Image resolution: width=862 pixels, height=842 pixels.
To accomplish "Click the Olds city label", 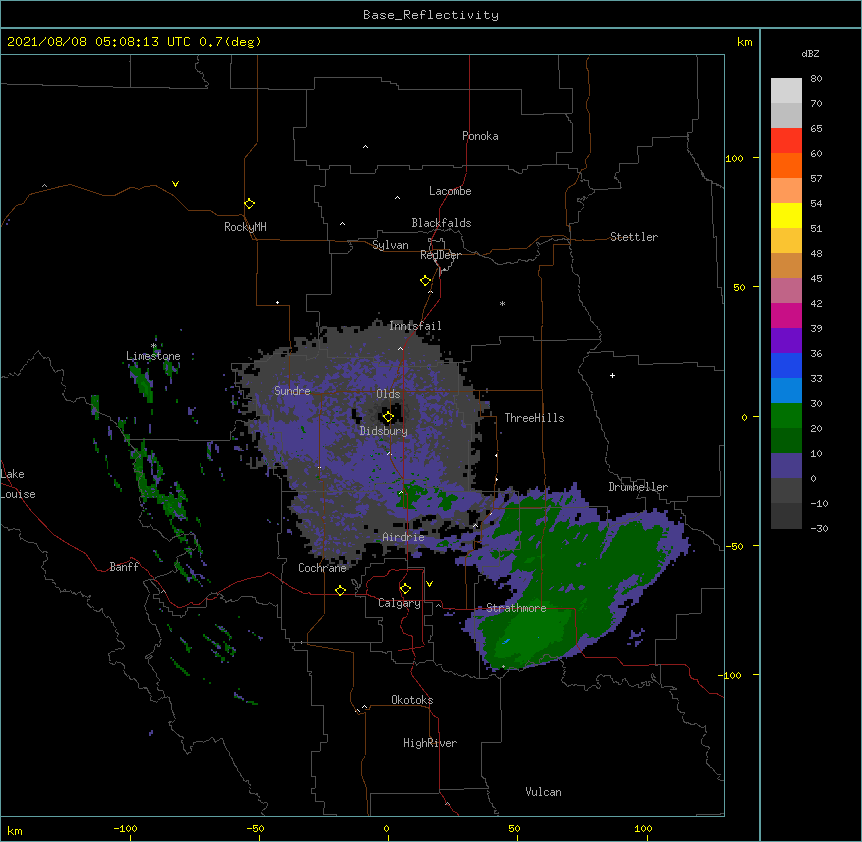I will click(x=388, y=394).
